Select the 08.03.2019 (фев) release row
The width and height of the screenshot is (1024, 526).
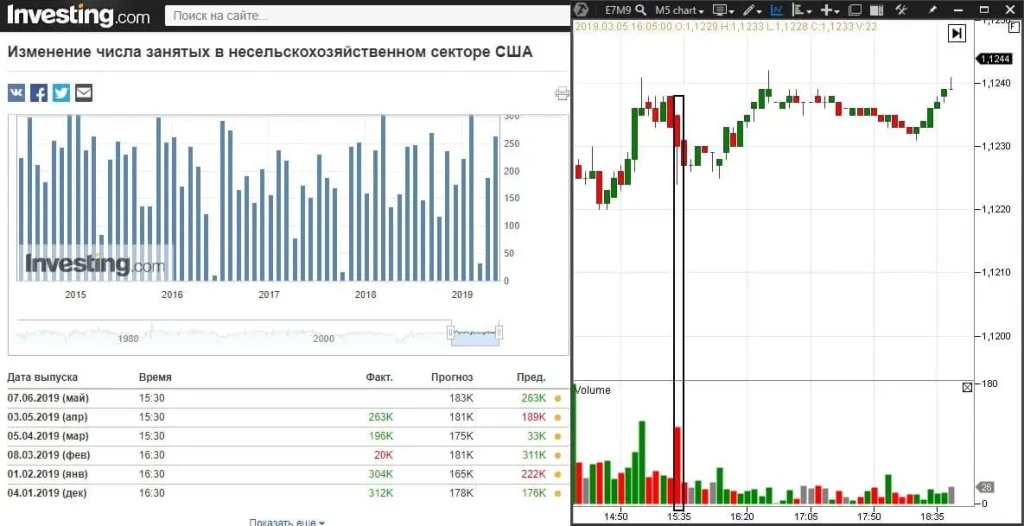pyautogui.click(x=285, y=455)
